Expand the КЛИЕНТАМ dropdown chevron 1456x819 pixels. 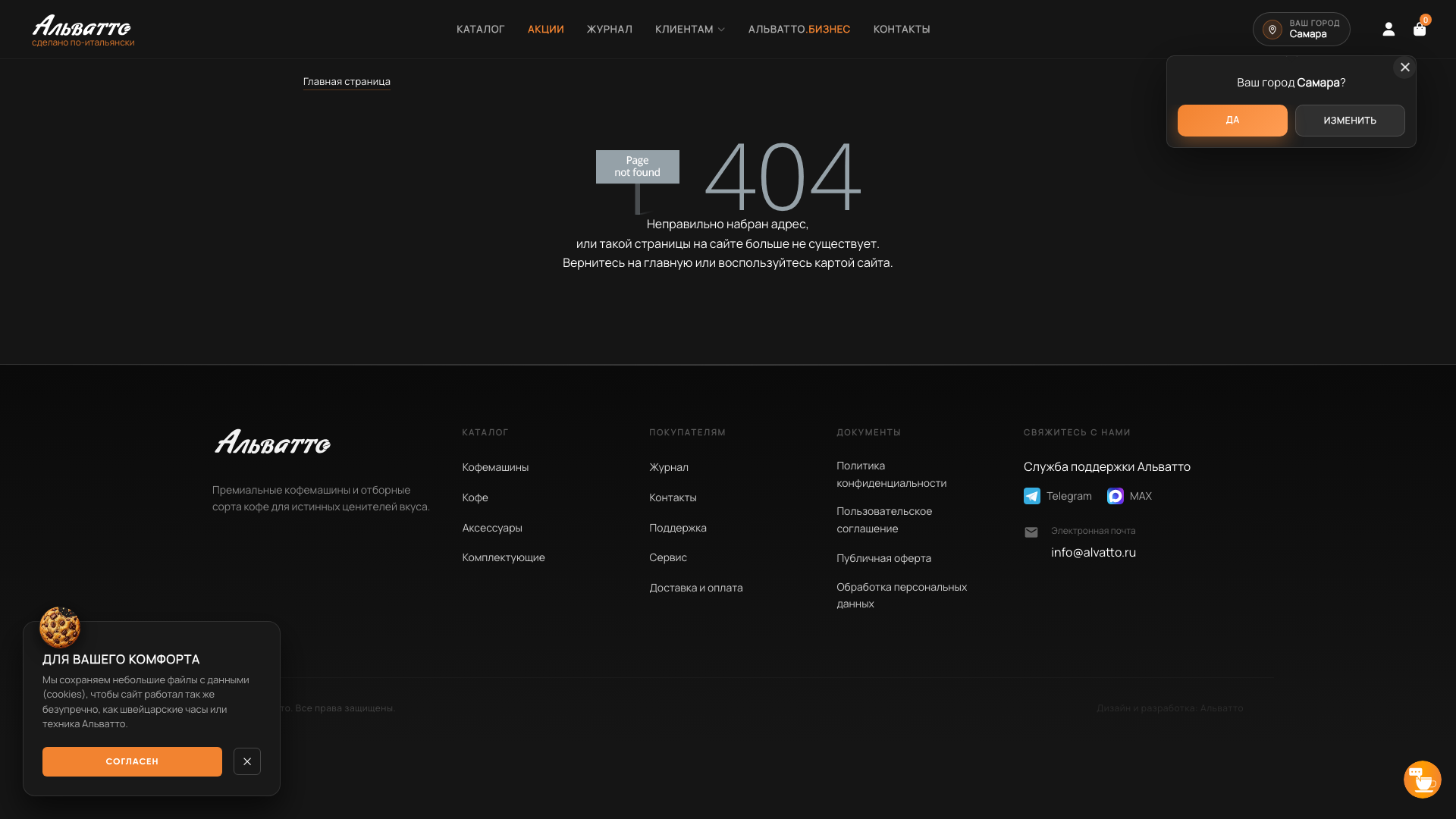pos(721,30)
